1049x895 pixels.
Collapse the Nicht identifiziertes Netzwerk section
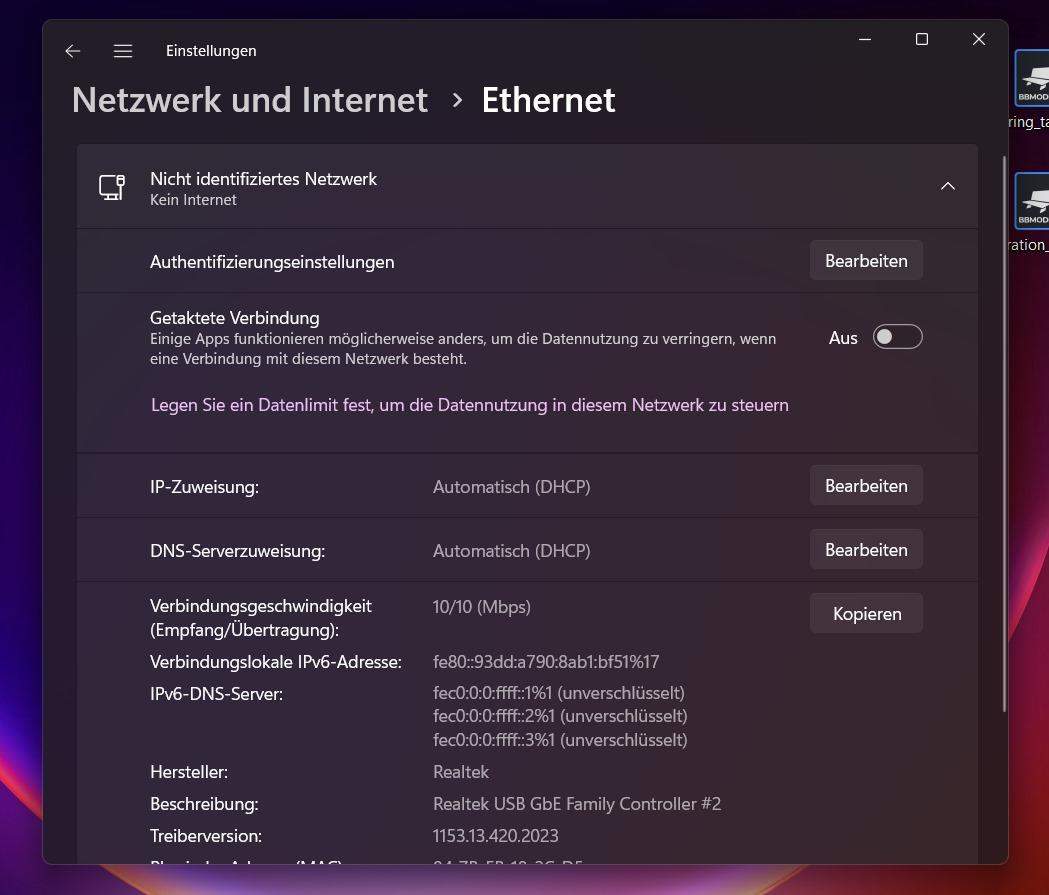pos(947,186)
